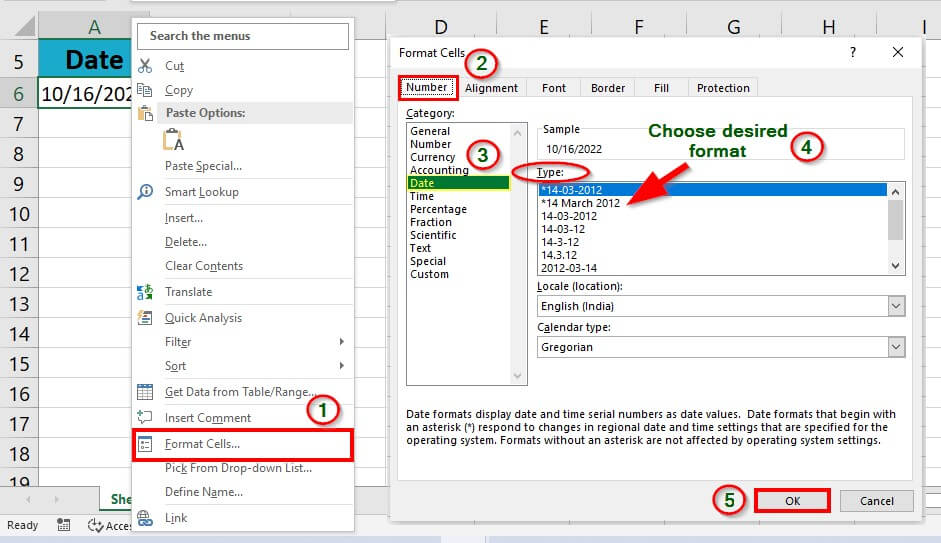
Task: Switch to the Number tab
Action: [427, 88]
